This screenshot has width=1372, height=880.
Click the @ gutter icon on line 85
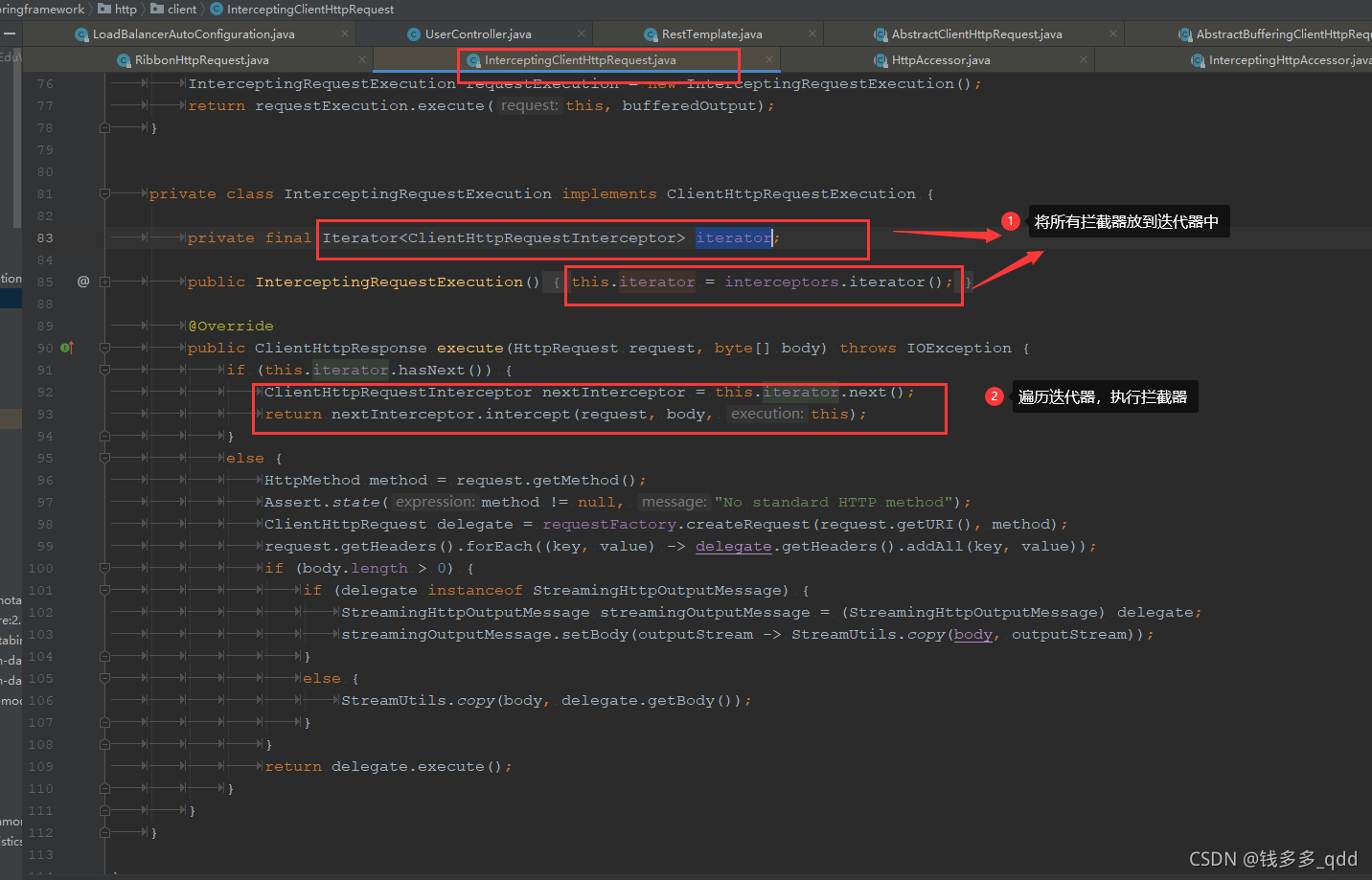coord(83,282)
